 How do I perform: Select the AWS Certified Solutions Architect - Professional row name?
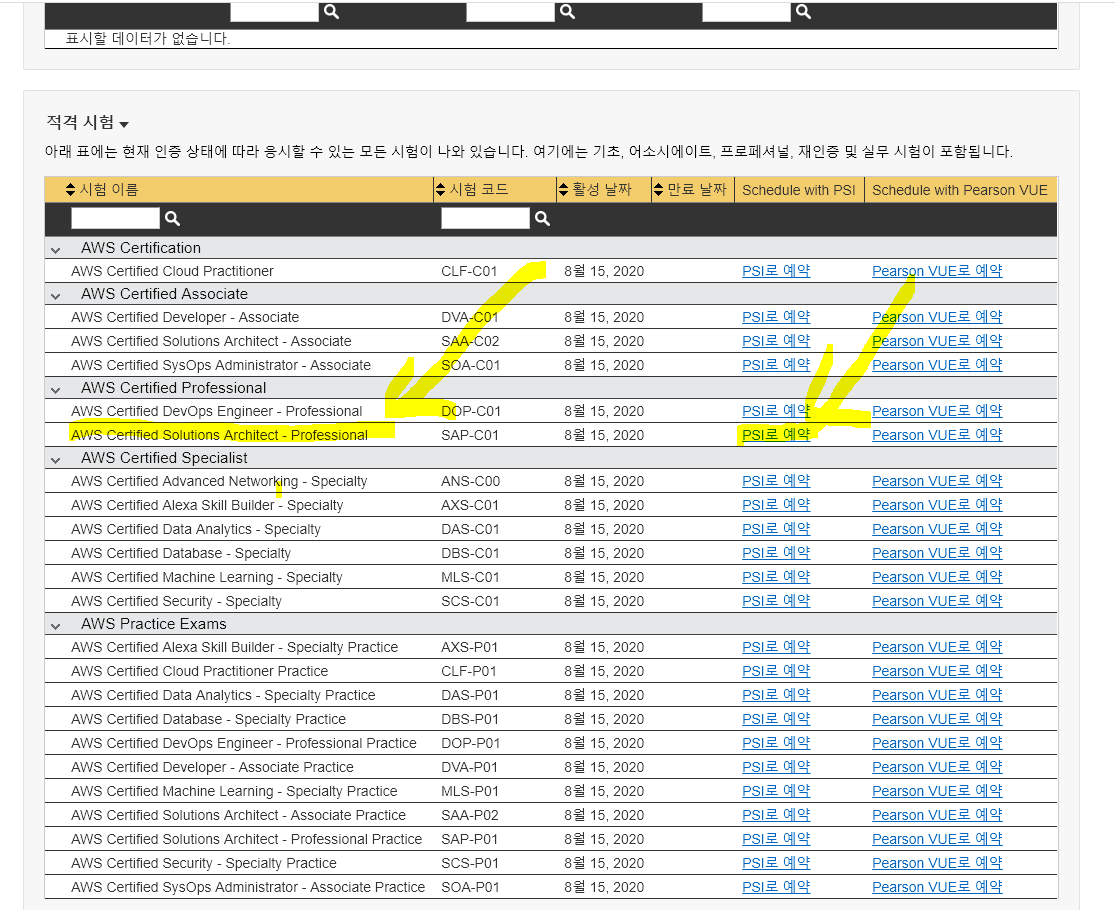220,435
